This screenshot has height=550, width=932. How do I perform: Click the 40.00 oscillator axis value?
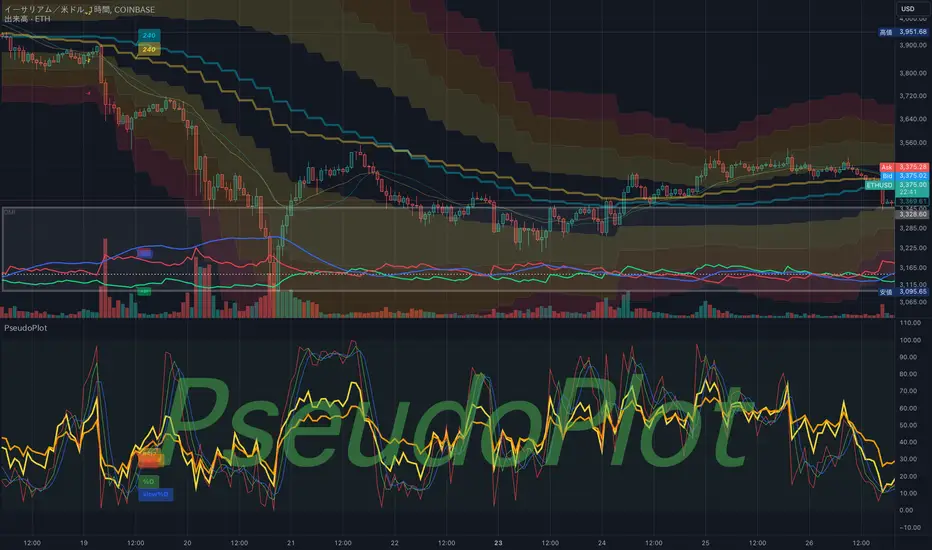point(910,442)
